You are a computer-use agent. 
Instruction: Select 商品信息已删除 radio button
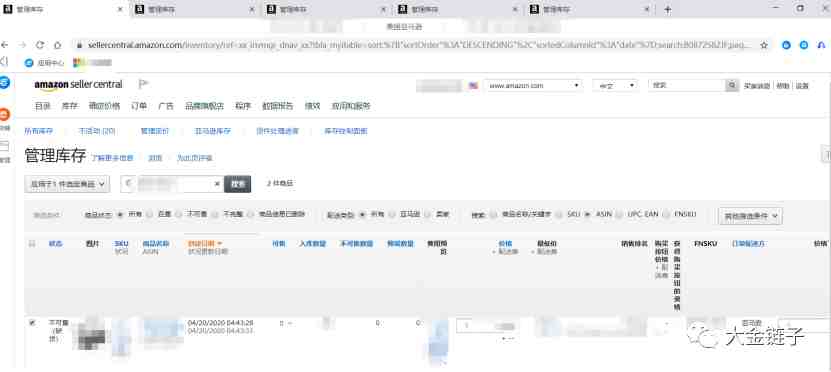pos(250,215)
